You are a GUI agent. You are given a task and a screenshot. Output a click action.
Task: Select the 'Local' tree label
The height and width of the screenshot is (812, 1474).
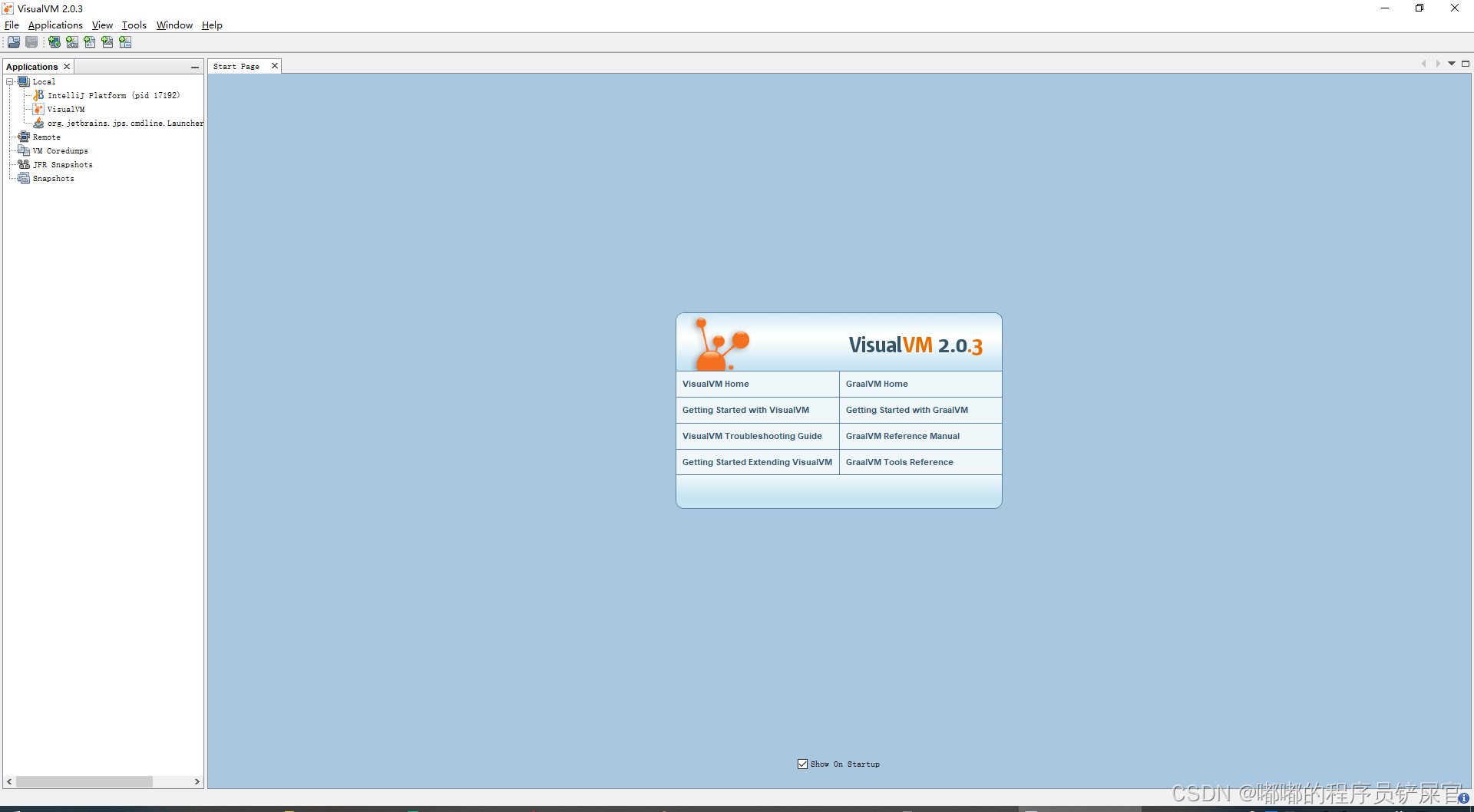(x=44, y=81)
